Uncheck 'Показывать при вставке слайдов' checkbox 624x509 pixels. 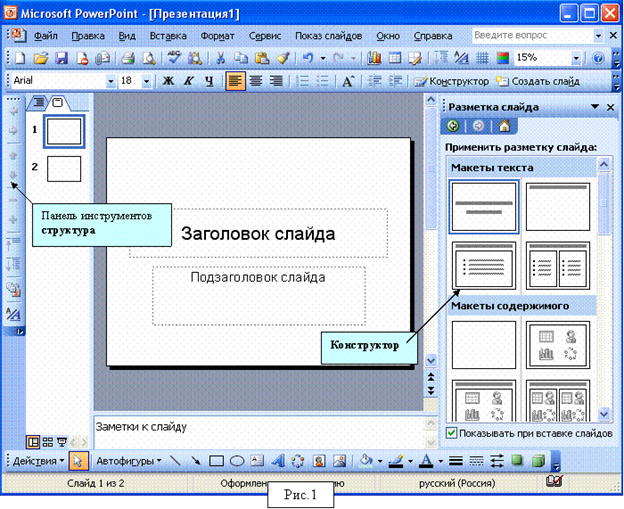coord(451,433)
